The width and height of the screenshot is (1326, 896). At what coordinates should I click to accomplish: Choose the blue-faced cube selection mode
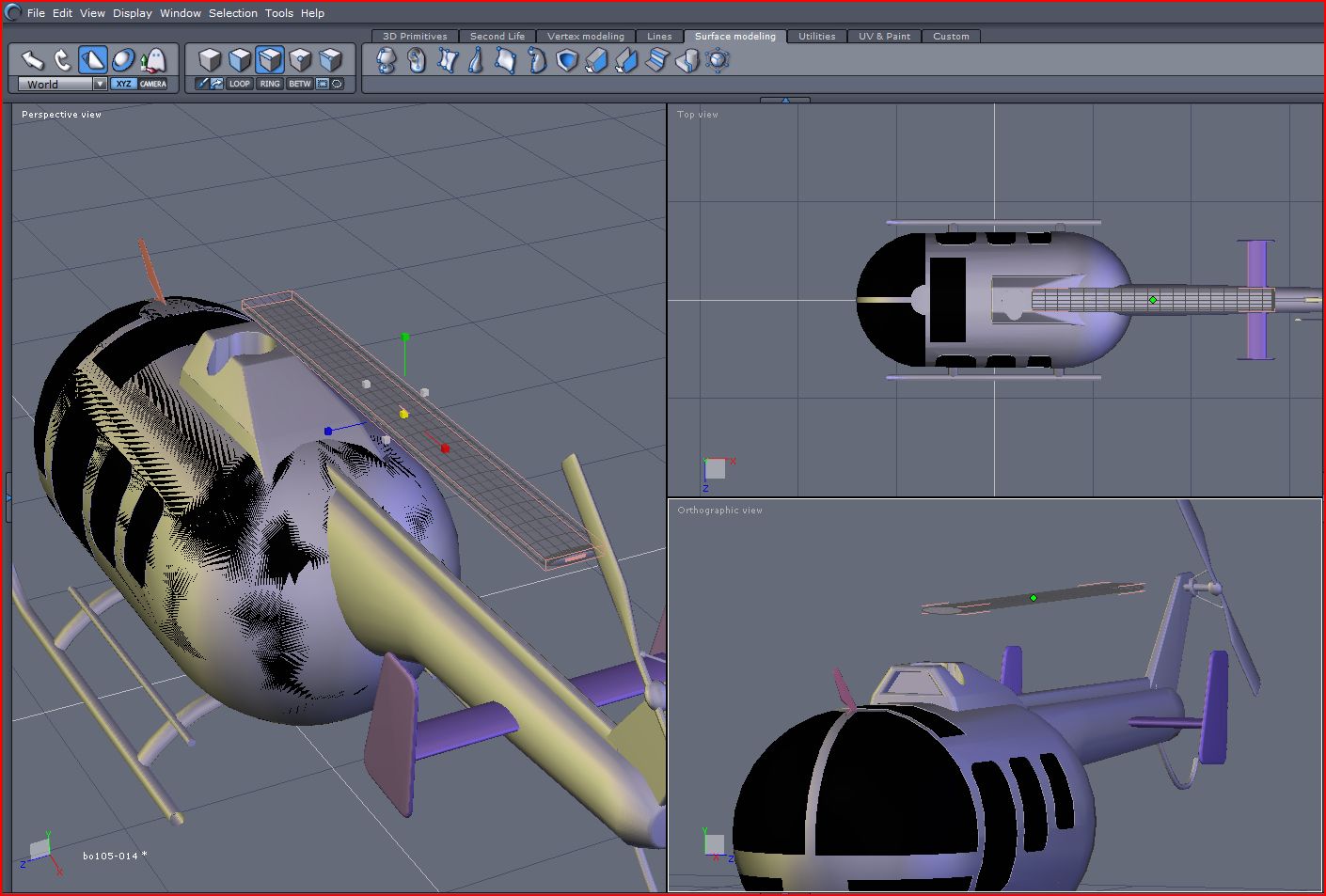coord(240,60)
